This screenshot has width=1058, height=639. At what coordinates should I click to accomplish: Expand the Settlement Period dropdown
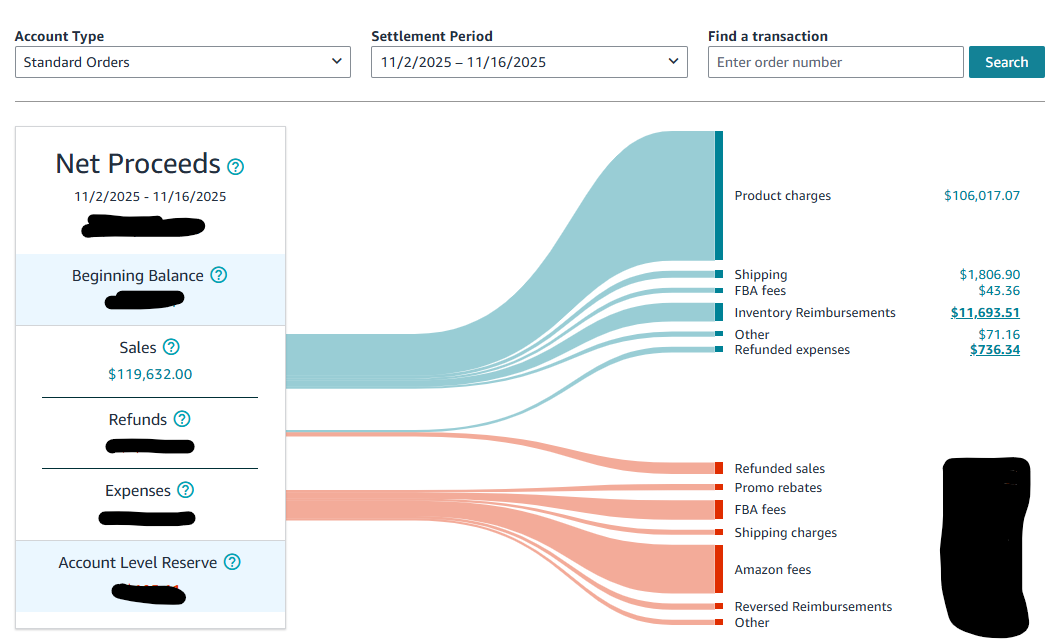[x=529, y=62]
